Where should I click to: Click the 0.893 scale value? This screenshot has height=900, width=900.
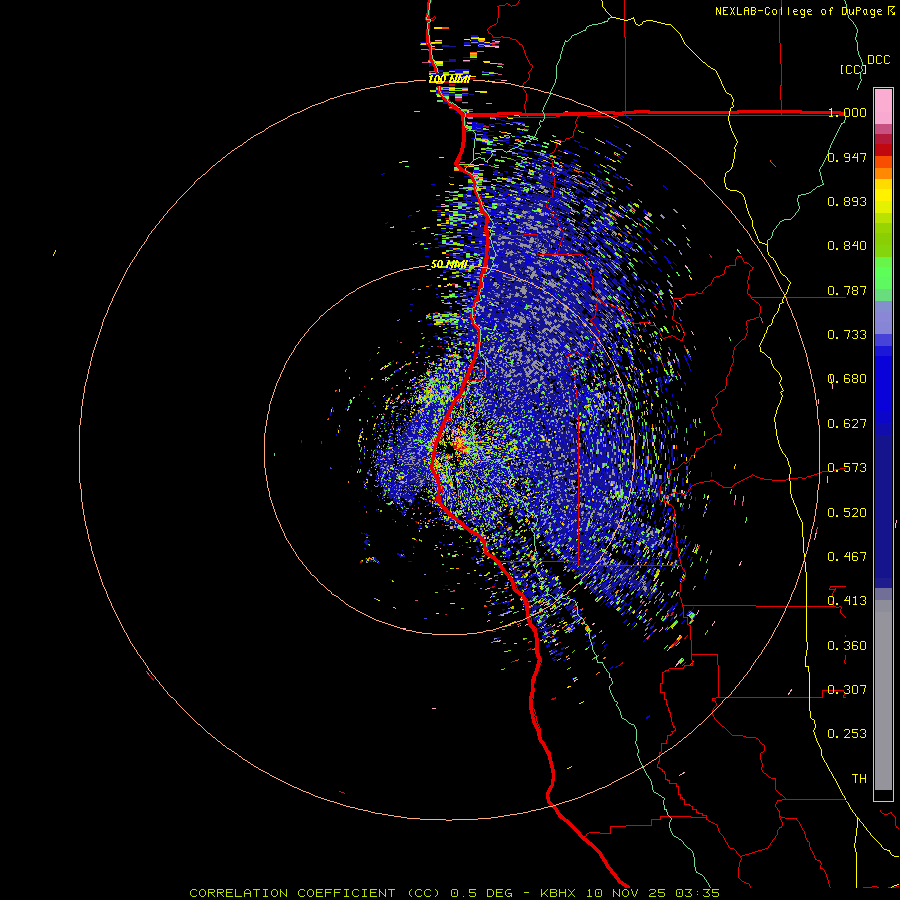(x=847, y=201)
